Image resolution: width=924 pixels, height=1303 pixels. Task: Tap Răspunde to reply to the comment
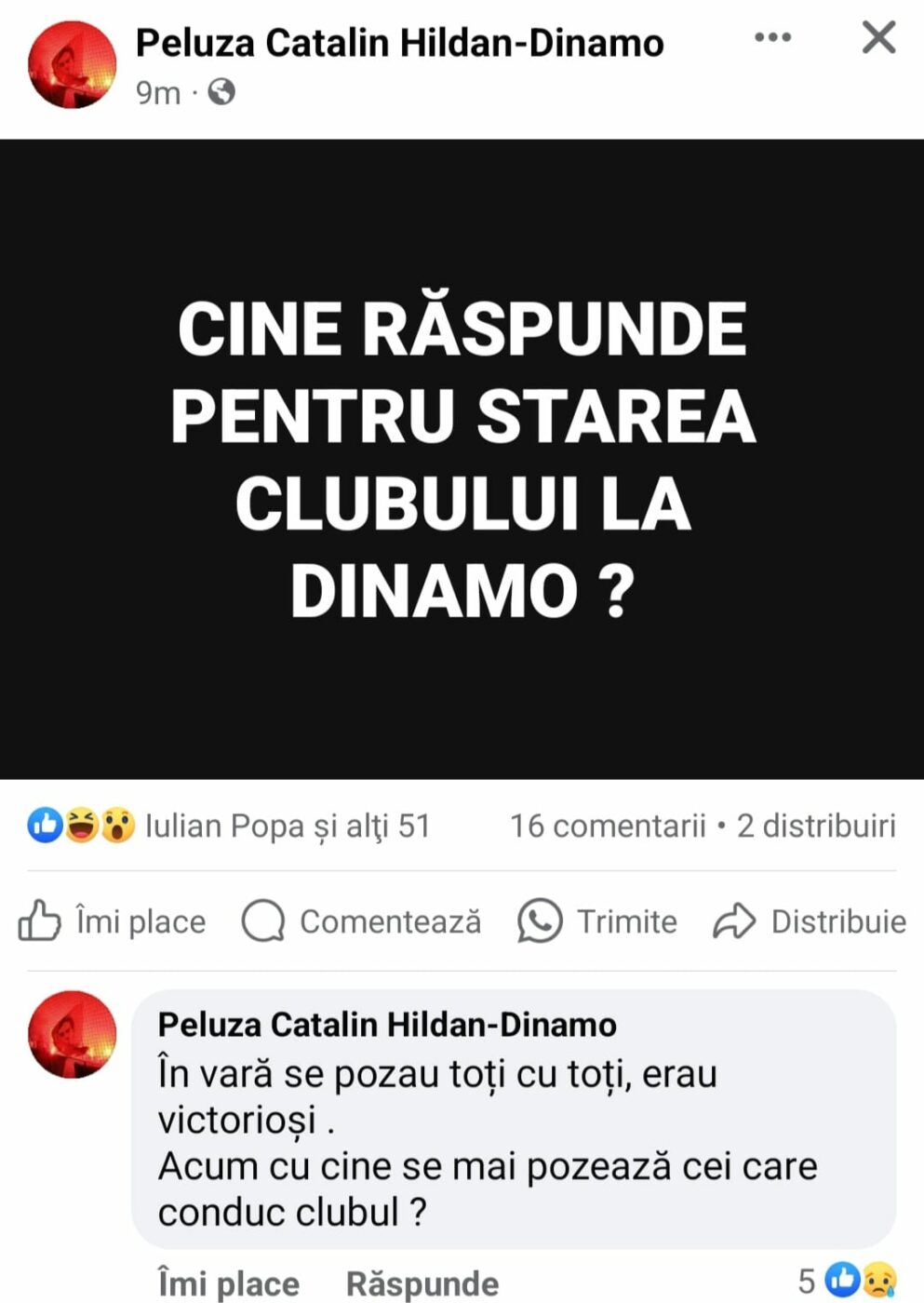422,1283
